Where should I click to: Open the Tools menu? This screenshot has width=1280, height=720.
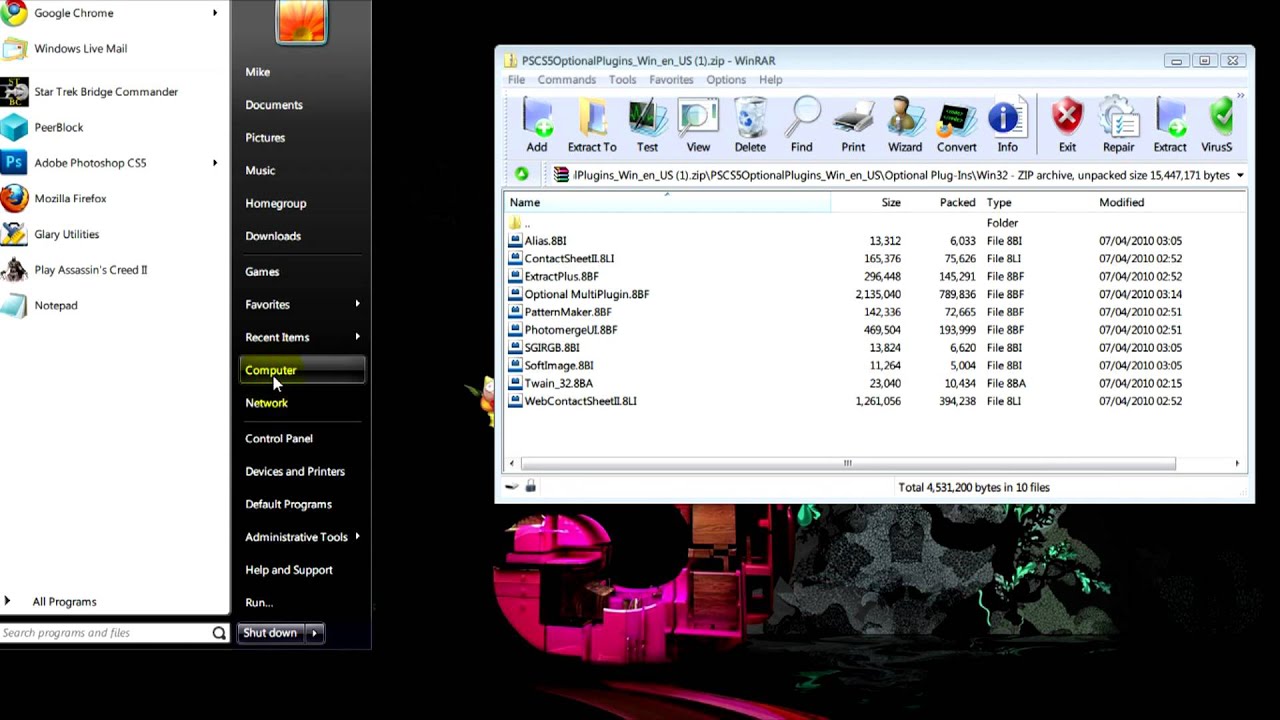(x=622, y=80)
